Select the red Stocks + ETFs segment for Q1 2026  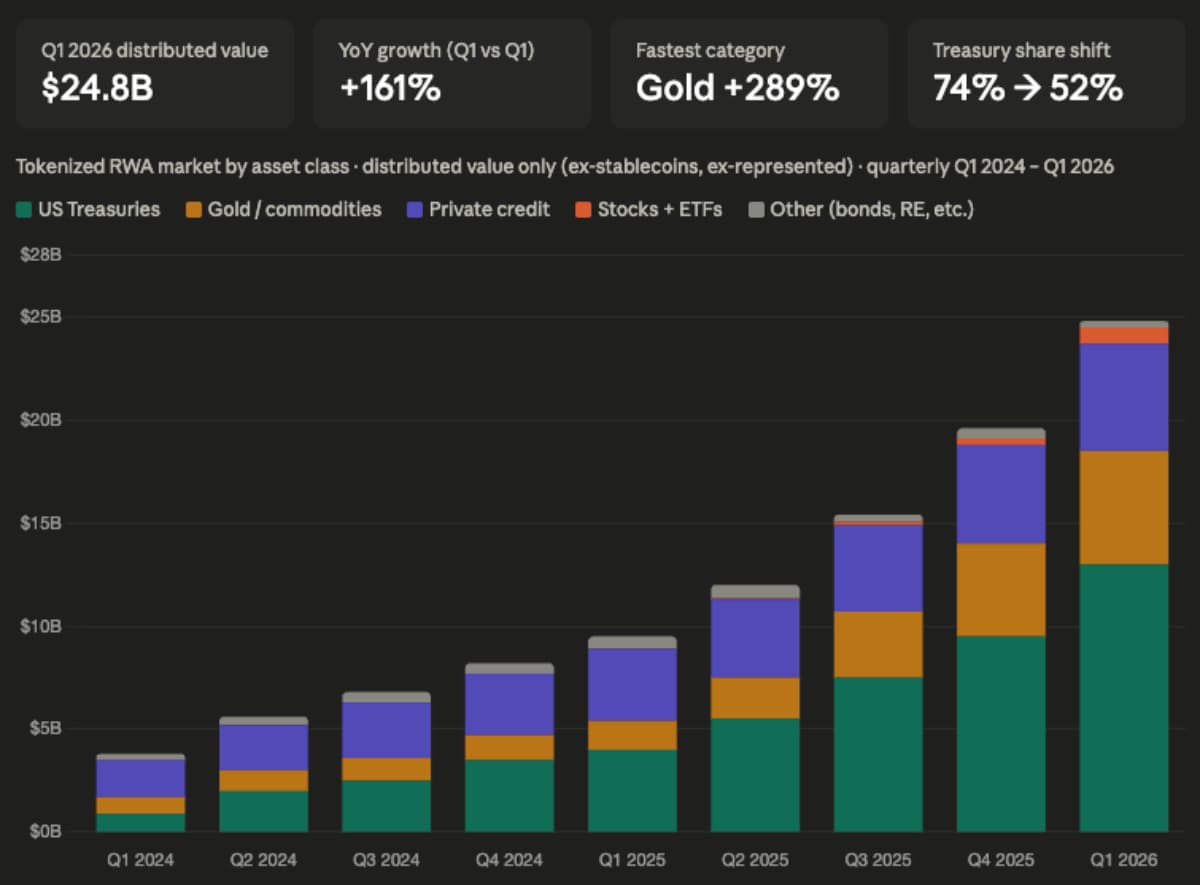tap(1124, 335)
